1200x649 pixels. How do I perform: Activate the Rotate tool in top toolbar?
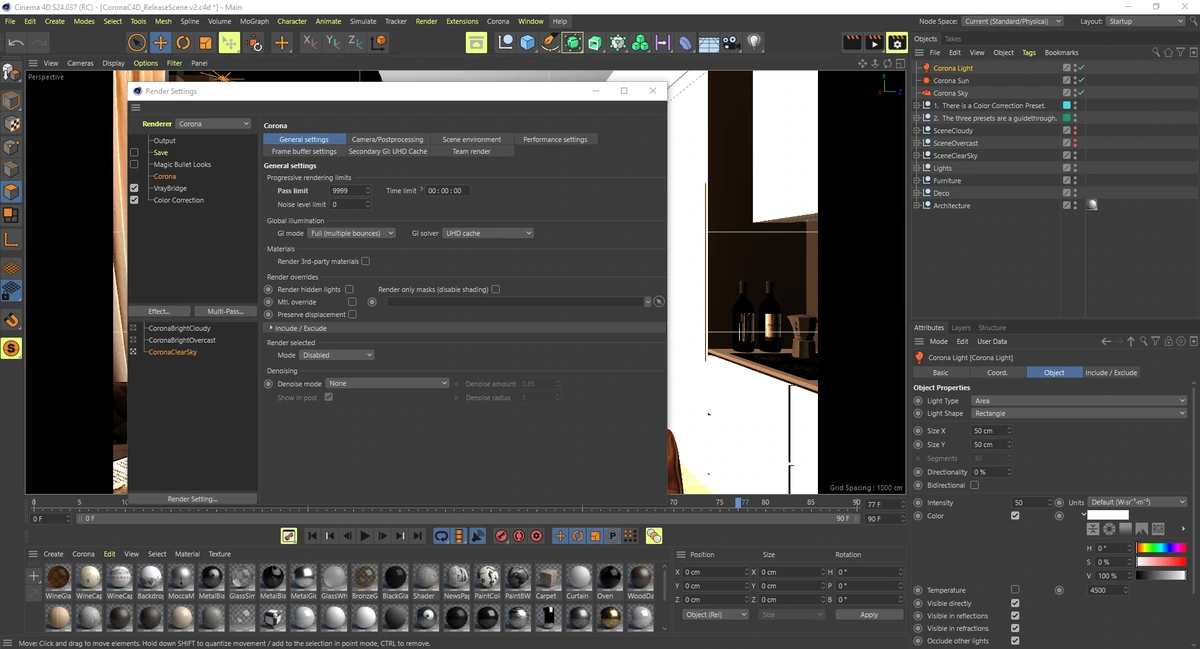click(x=183, y=42)
